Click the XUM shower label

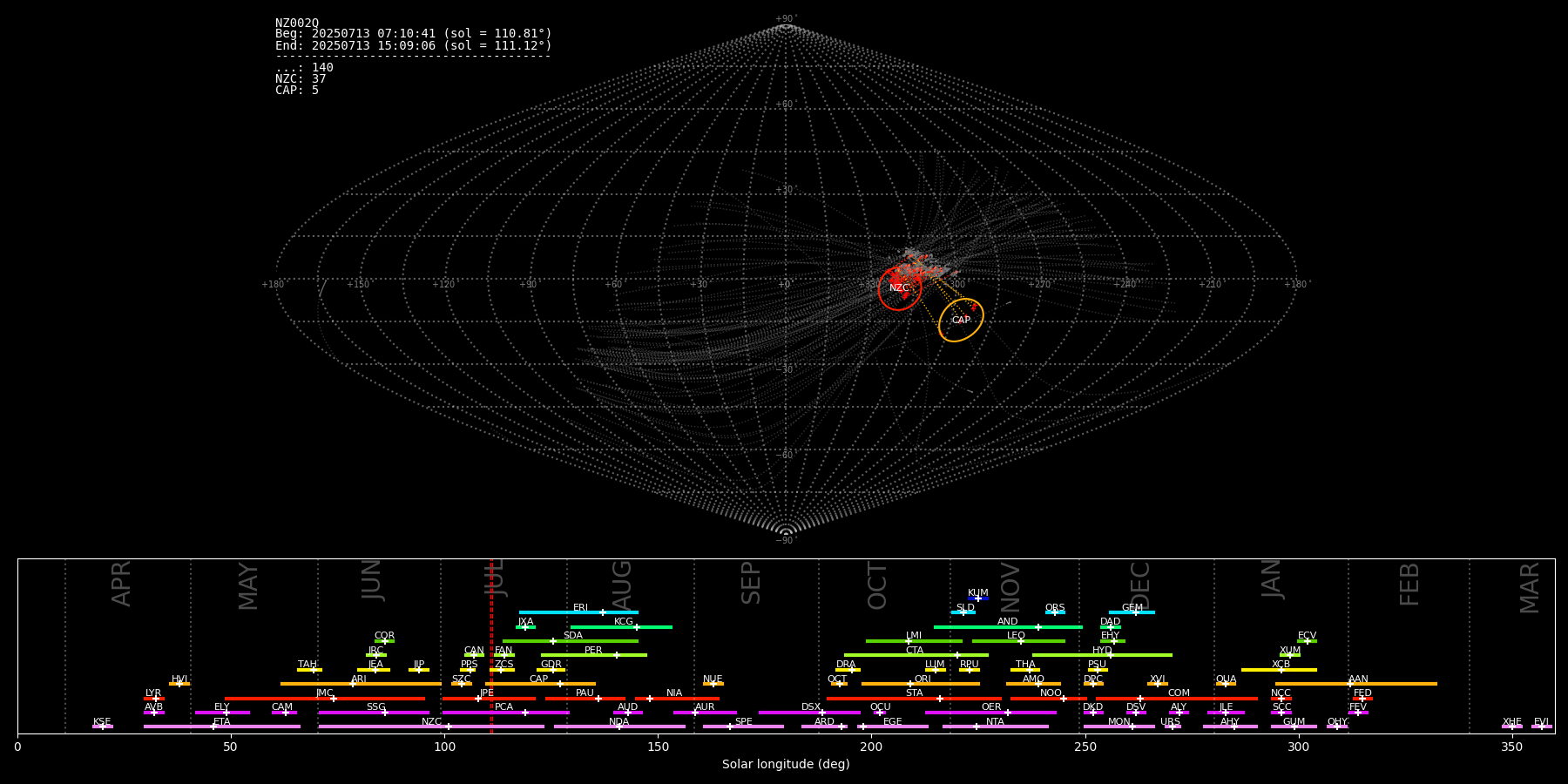pyautogui.click(x=1290, y=650)
